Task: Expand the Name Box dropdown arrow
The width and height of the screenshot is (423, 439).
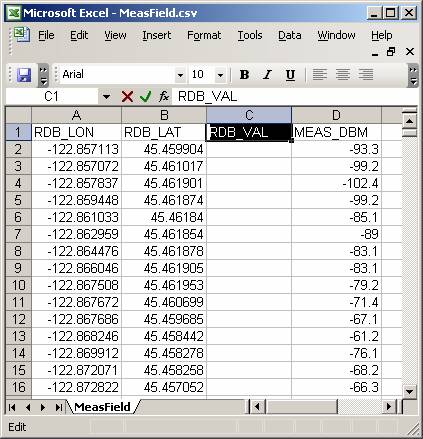Action: (106, 97)
